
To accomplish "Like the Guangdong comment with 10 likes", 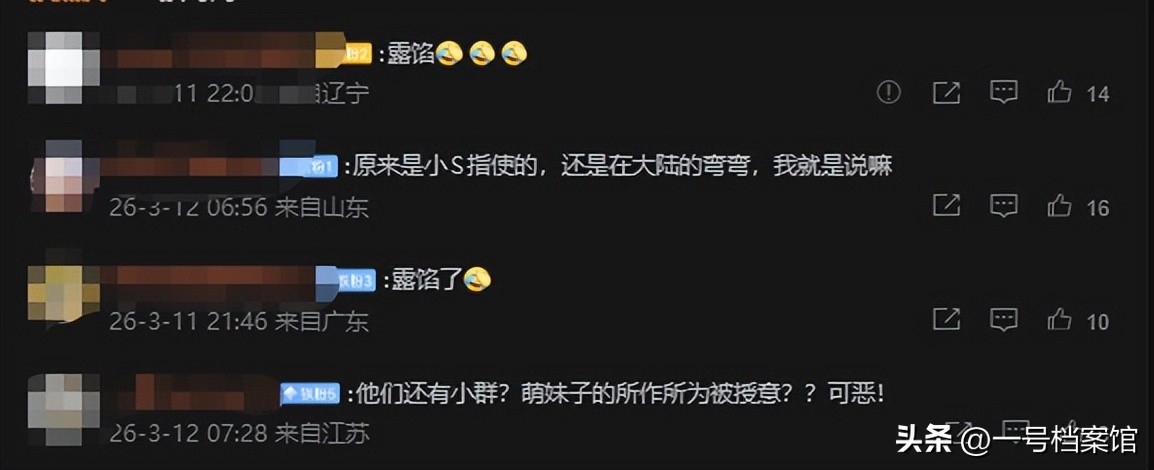I will click(x=1059, y=319).
